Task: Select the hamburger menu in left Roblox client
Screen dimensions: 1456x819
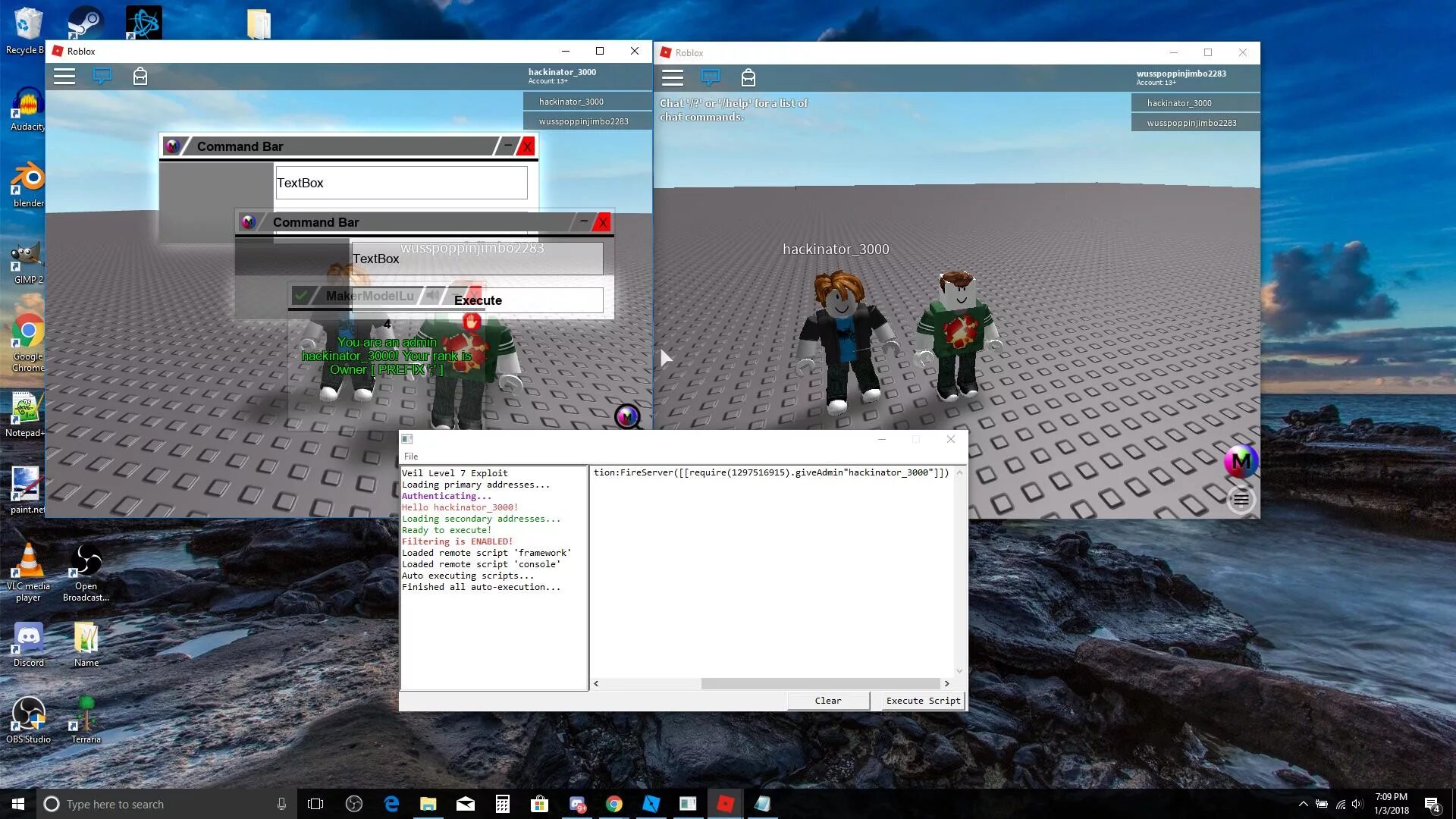Action: (64, 76)
